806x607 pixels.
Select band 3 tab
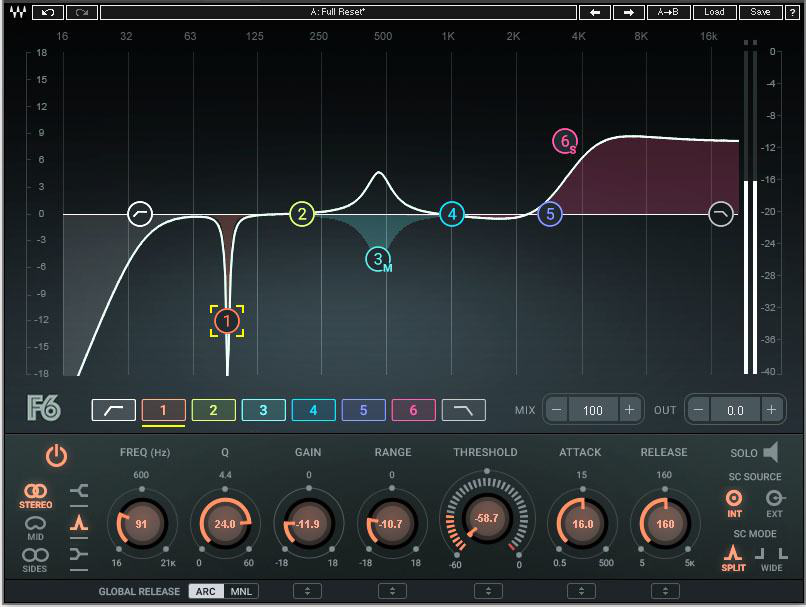(263, 410)
